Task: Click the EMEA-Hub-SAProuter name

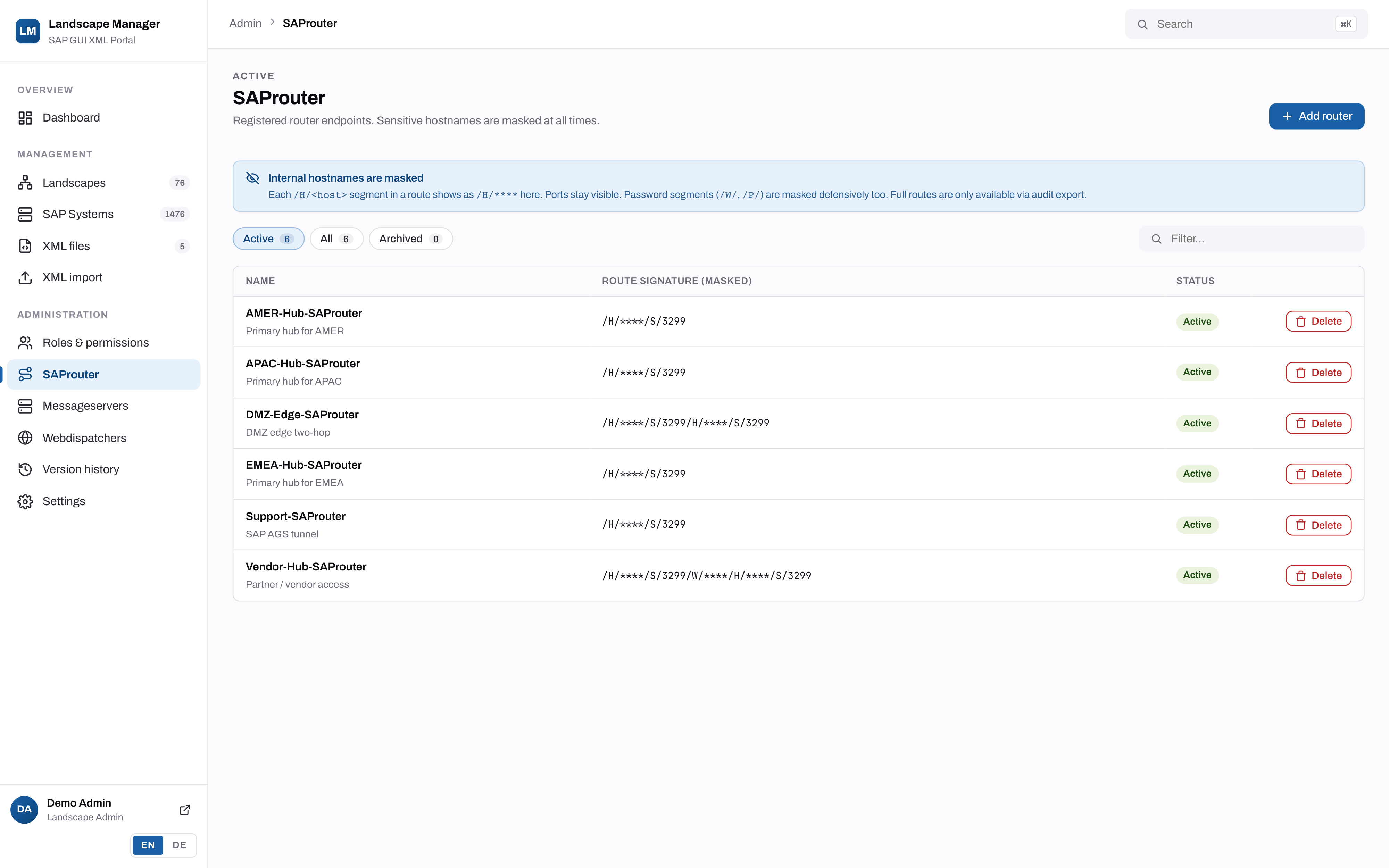Action: [303, 465]
